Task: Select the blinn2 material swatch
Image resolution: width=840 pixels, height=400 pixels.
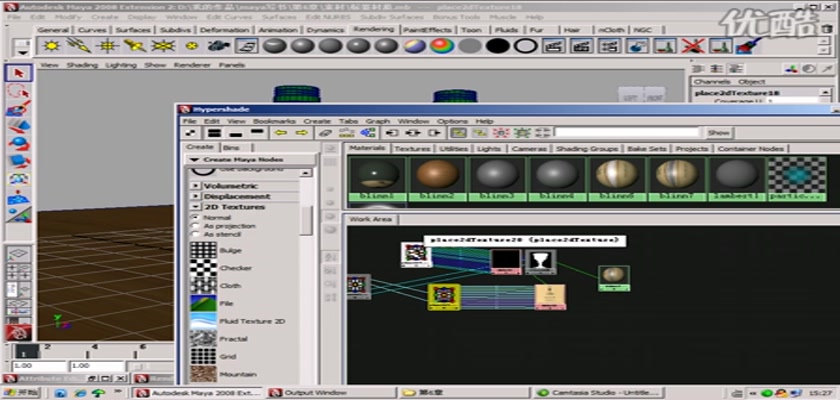Action: pyautogui.click(x=438, y=178)
